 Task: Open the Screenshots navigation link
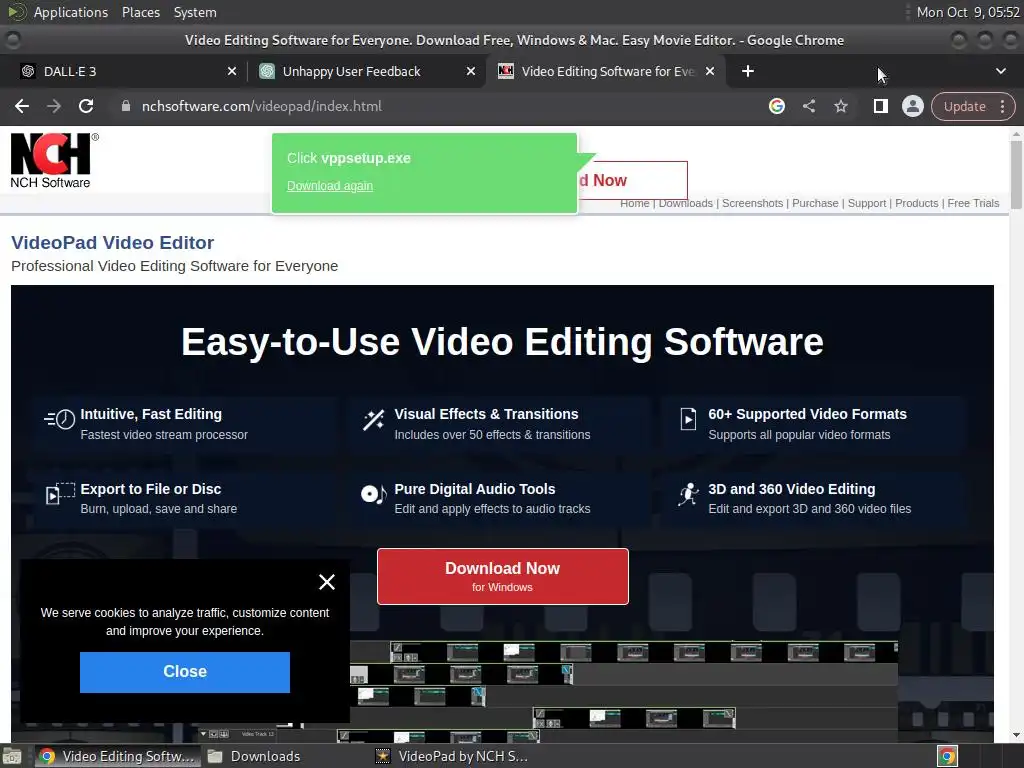coord(752,203)
